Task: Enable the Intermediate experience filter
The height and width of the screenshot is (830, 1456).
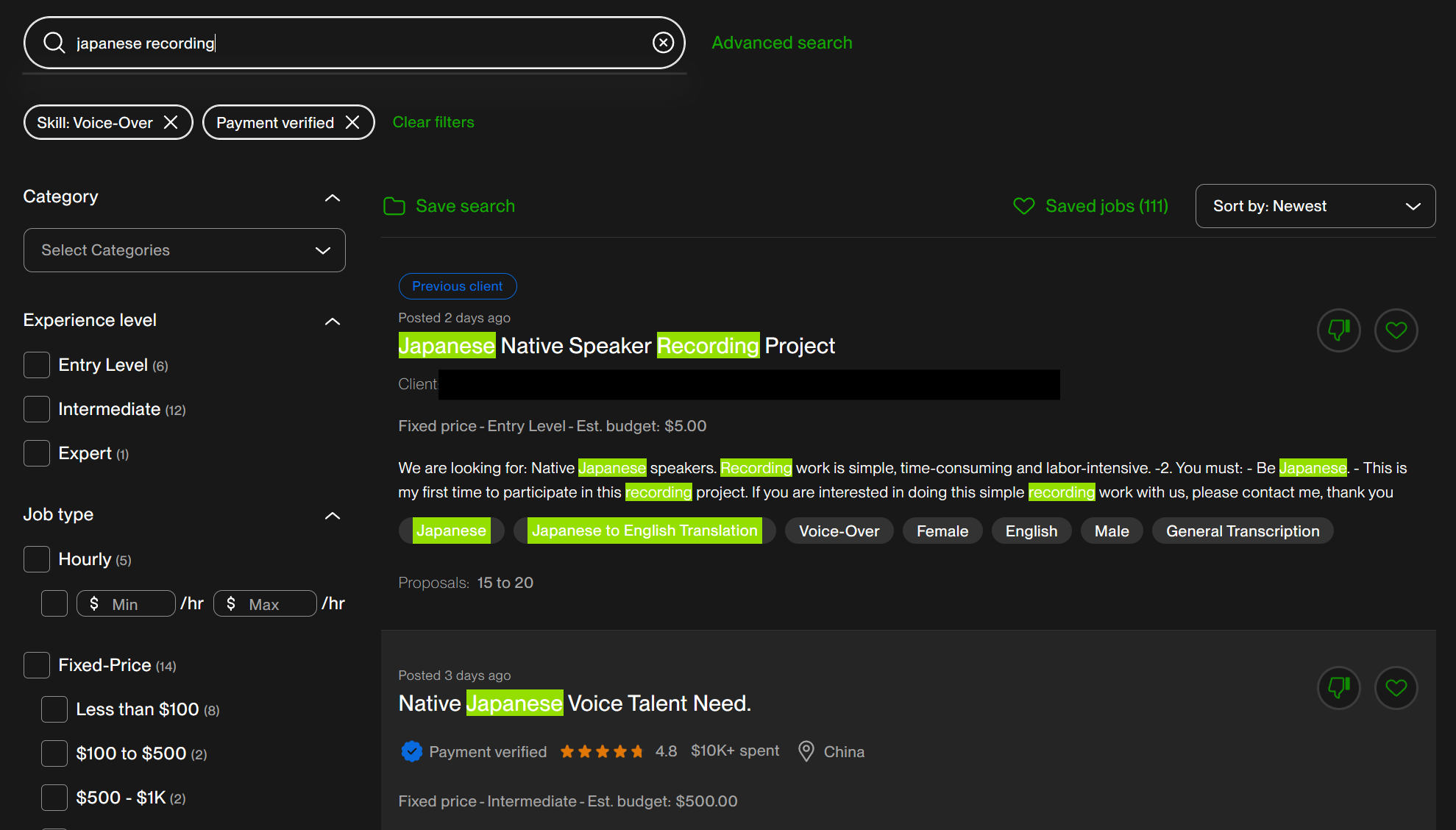Action: (x=37, y=409)
